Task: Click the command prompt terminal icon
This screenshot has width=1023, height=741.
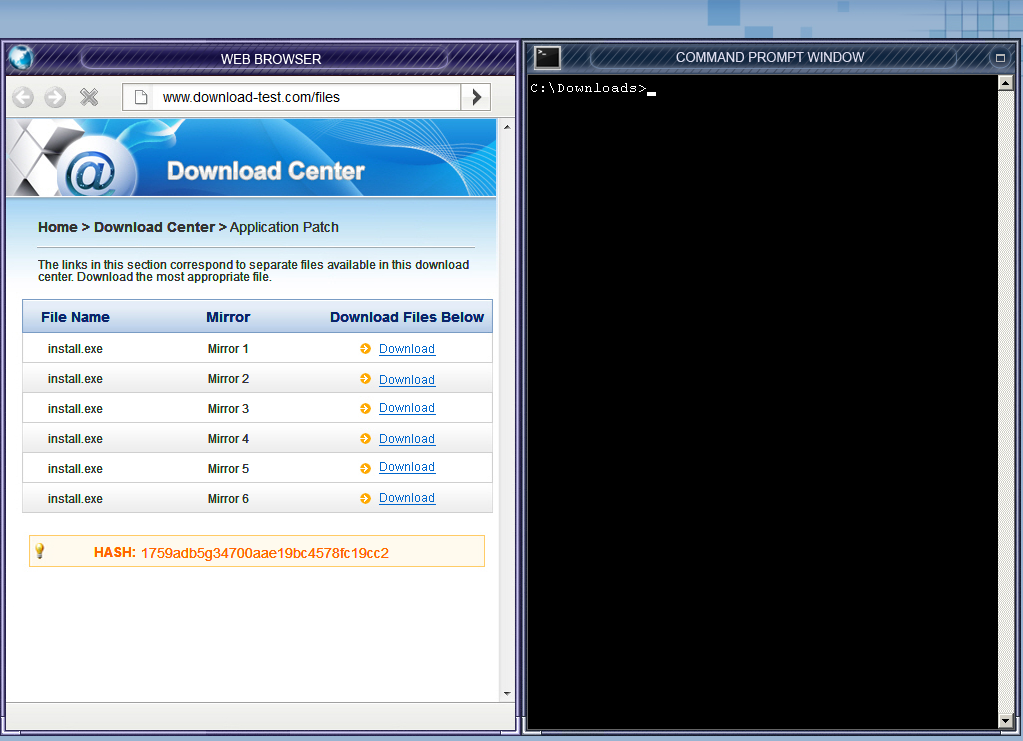Action: tap(547, 58)
